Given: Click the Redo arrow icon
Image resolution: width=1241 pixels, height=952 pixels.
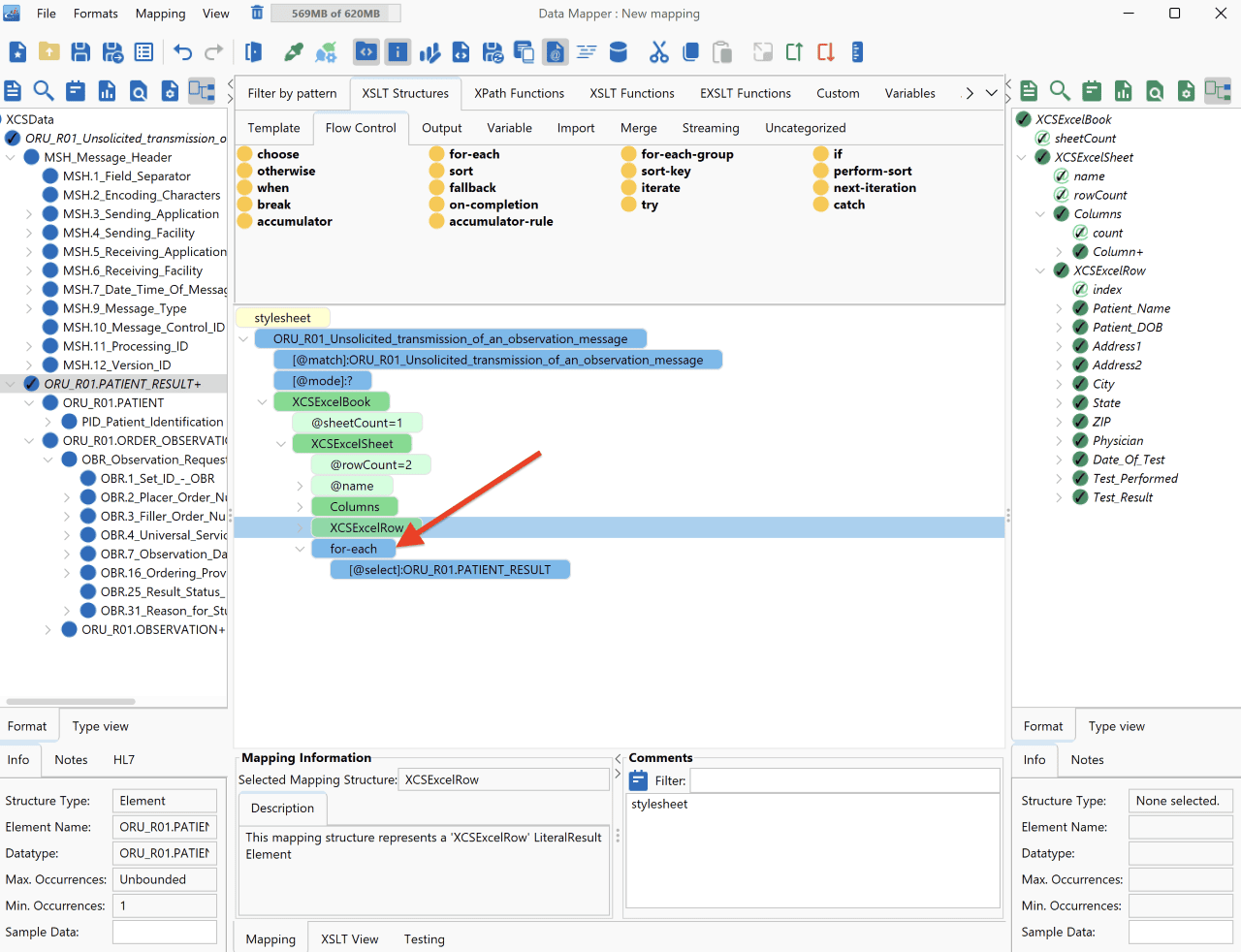Looking at the screenshot, I should tap(214, 52).
